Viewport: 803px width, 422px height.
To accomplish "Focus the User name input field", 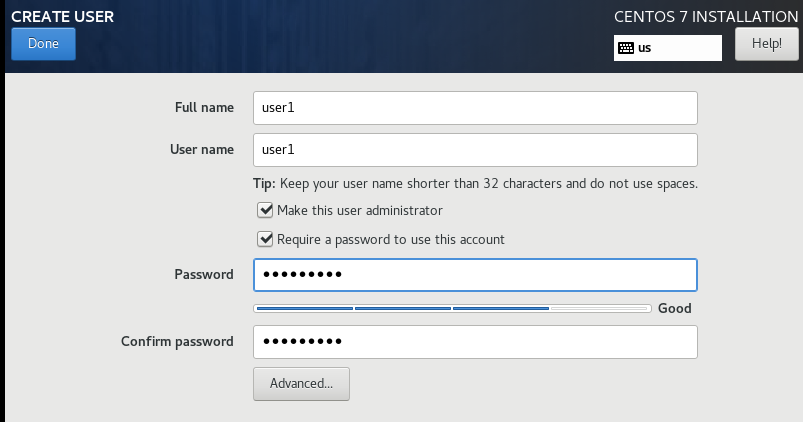I will [475, 150].
